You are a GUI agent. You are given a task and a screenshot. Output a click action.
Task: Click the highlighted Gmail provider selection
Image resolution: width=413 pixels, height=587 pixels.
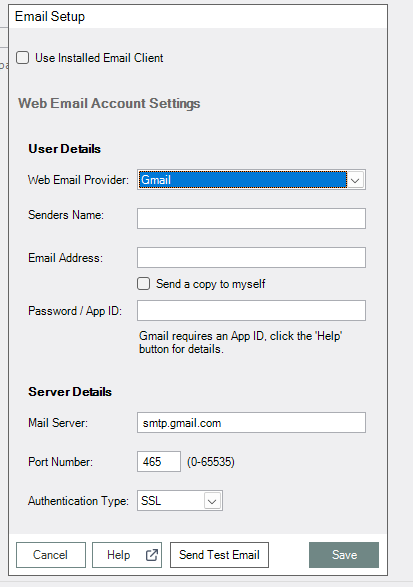(x=243, y=180)
